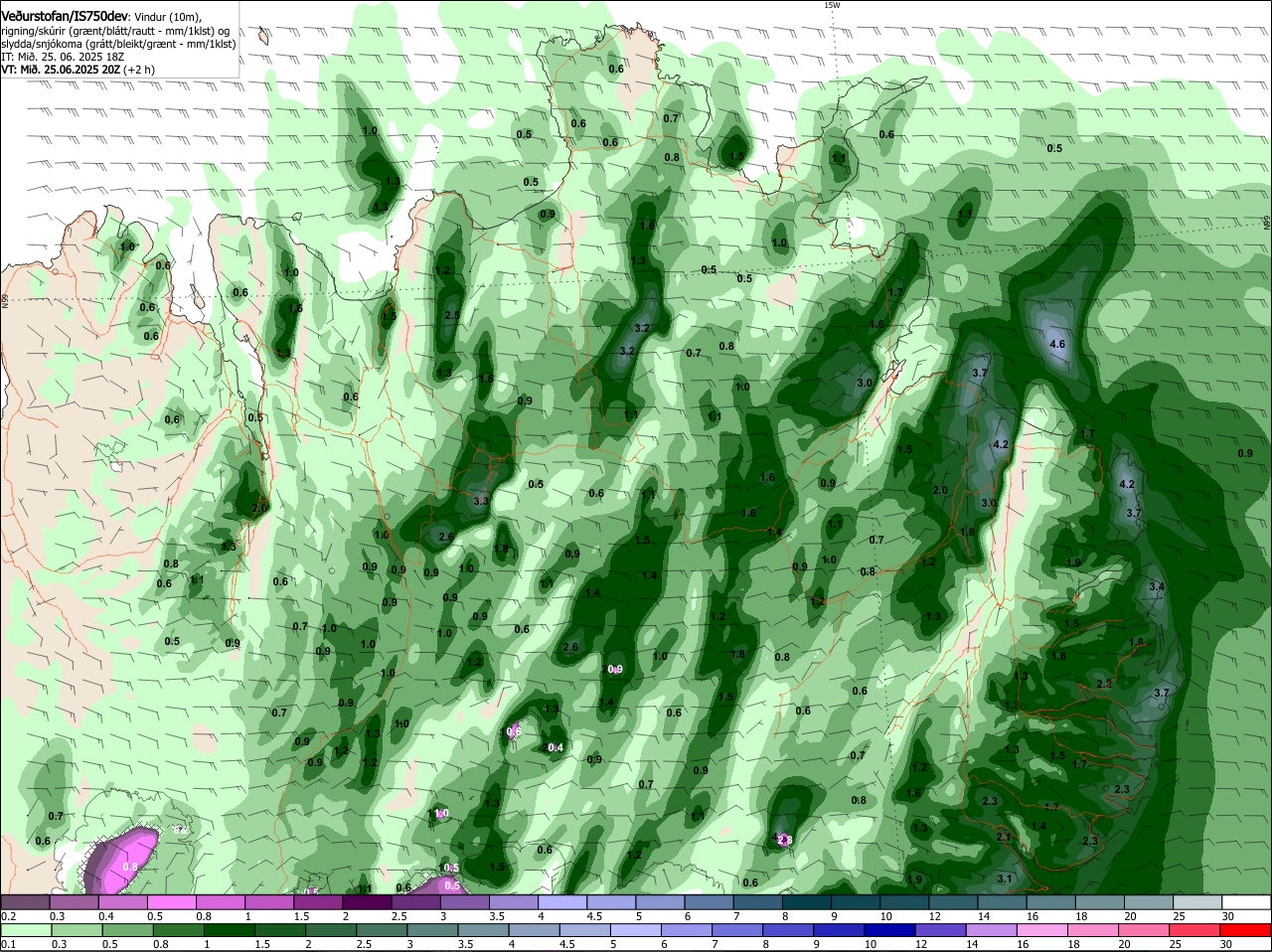Click the 3.1 precipitation value near the bottom
This screenshot has width=1272, height=952.
1005,878
